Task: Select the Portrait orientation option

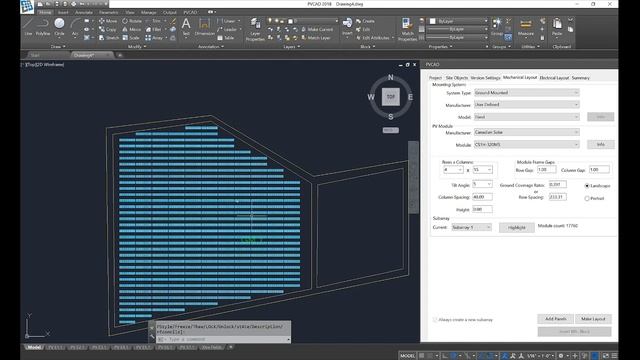Action: point(587,198)
